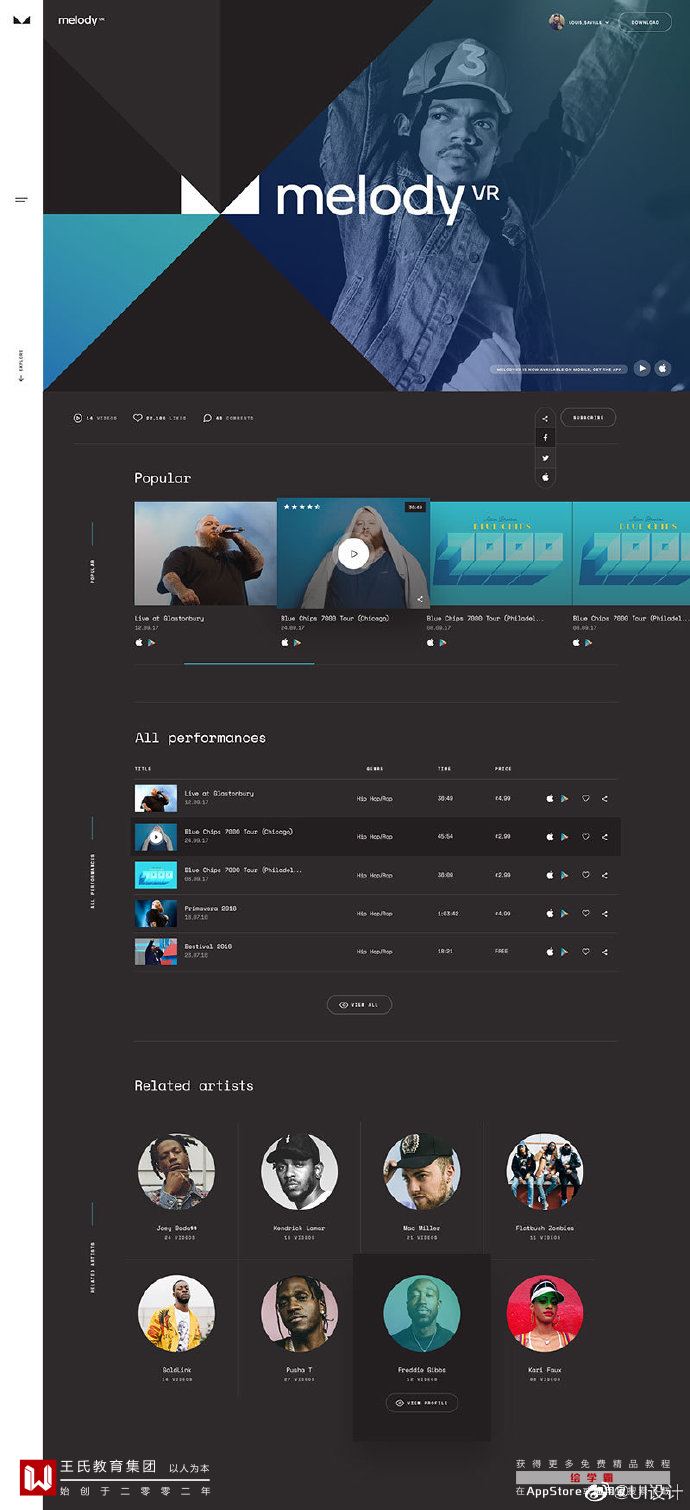Sort performances by Genre column

click(x=375, y=769)
